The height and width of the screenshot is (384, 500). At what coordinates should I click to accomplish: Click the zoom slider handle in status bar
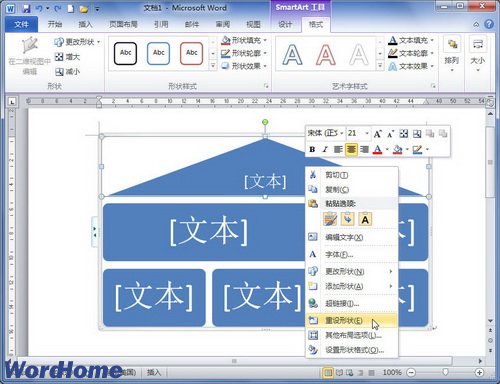(x=445, y=372)
